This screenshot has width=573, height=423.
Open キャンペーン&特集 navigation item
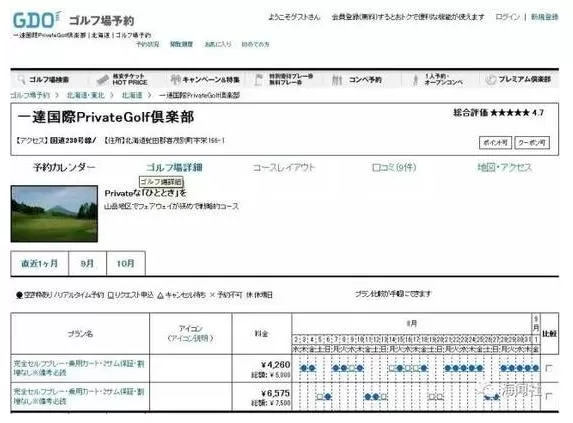tap(205, 79)
